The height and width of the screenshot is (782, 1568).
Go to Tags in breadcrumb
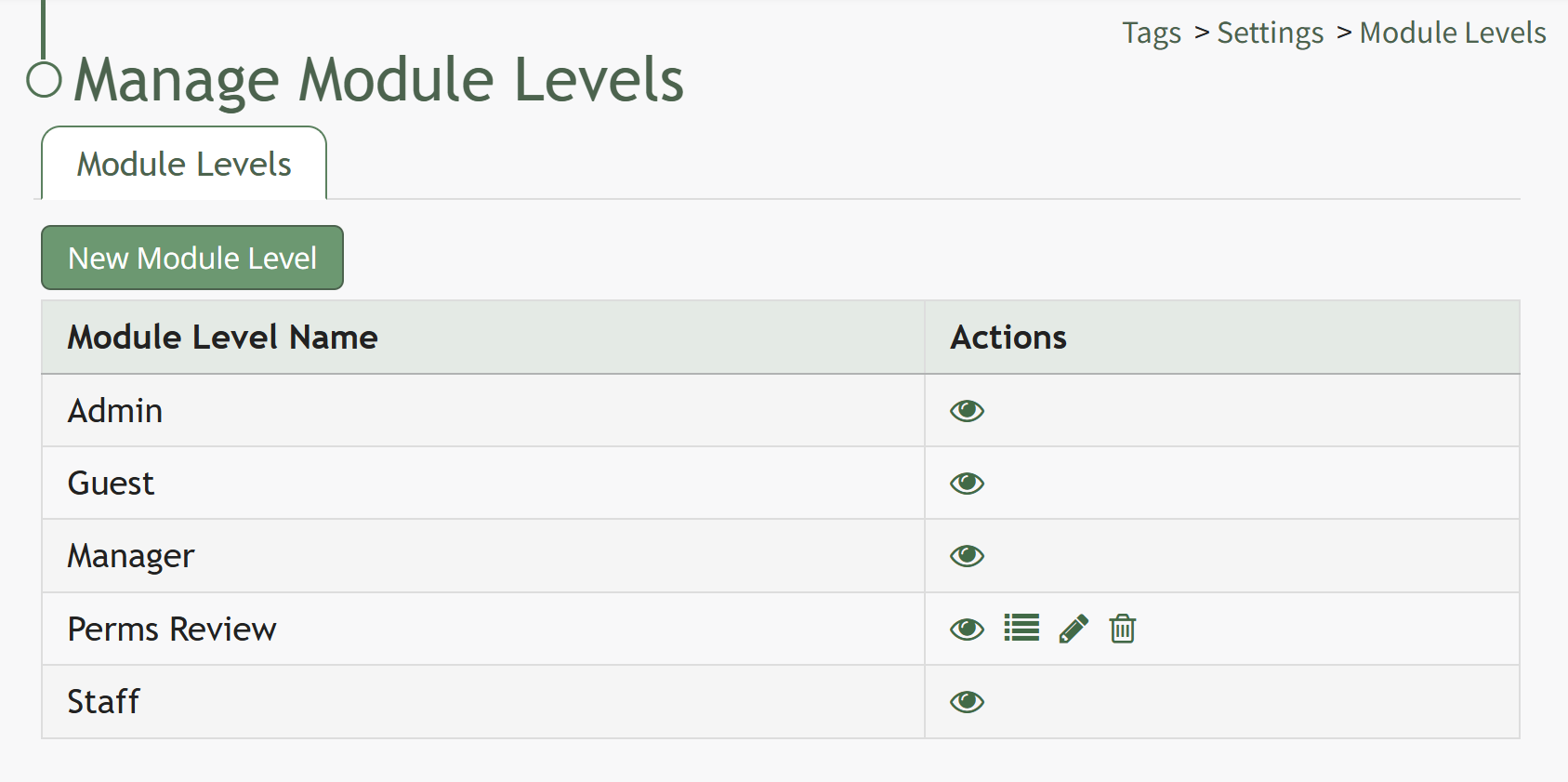1152,33
